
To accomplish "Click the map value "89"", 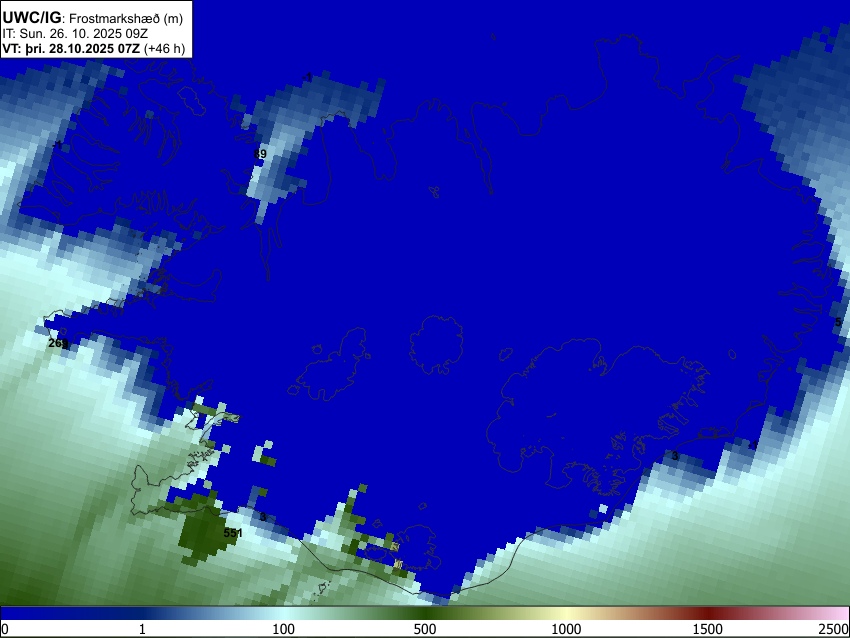I will click(x=260, y=154).
